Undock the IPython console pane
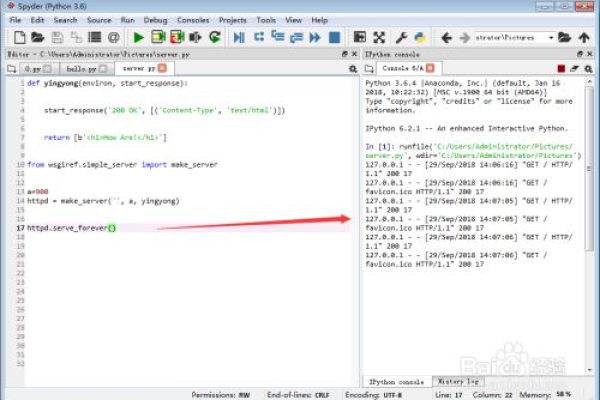The height and width of the screenshot is (400, 600). (580, 54)
